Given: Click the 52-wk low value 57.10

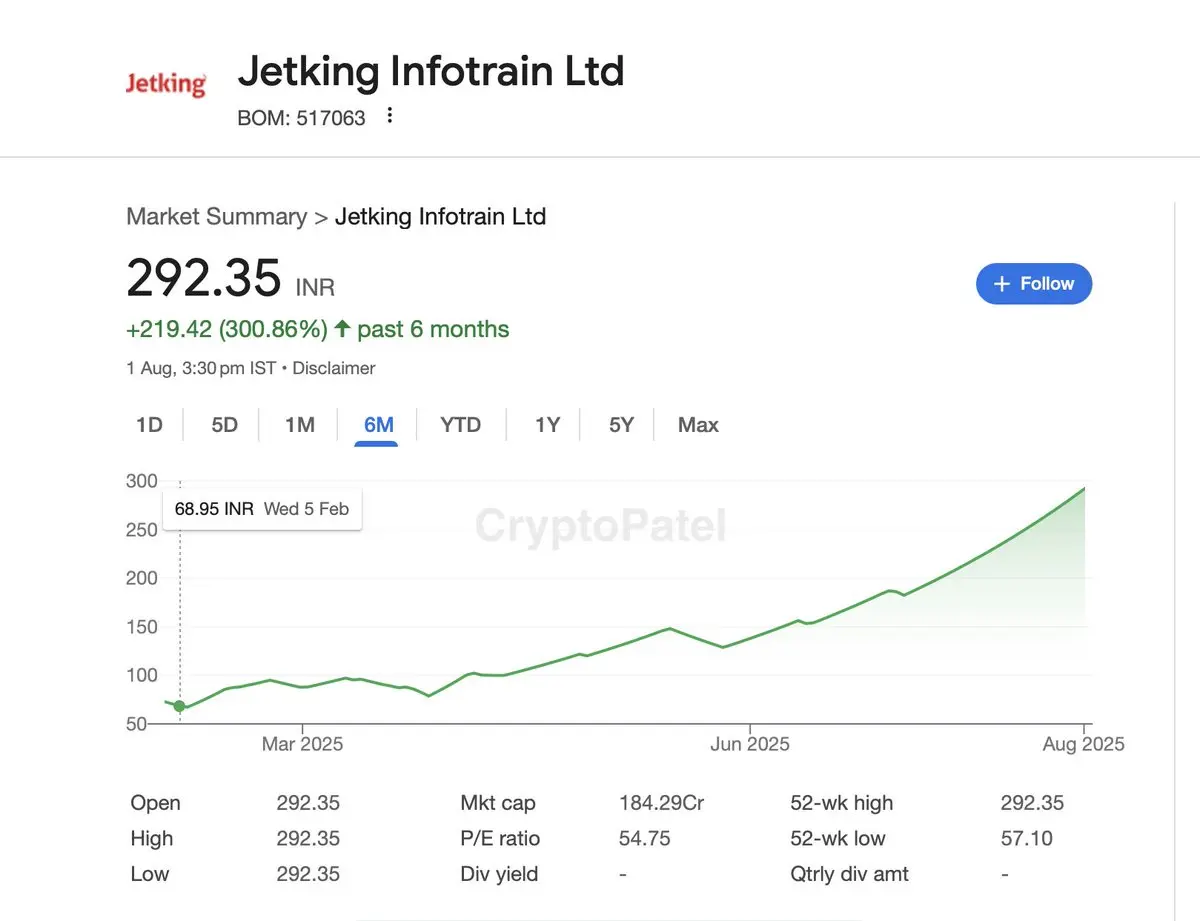Looking at the screenshot, I should click(x=1026, y=839).
